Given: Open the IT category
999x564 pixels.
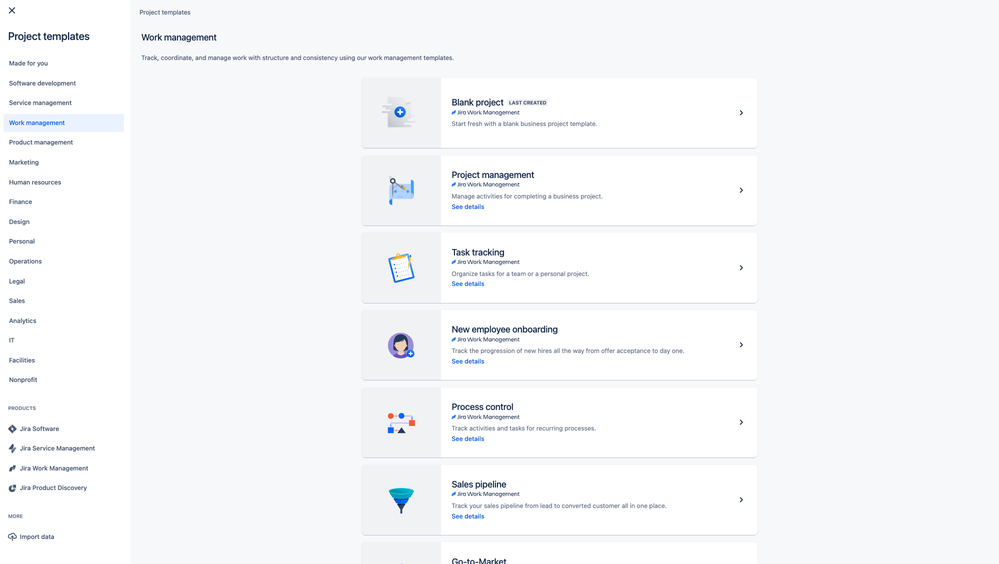Looking at the screenshot, I should (x=11, y=340).
